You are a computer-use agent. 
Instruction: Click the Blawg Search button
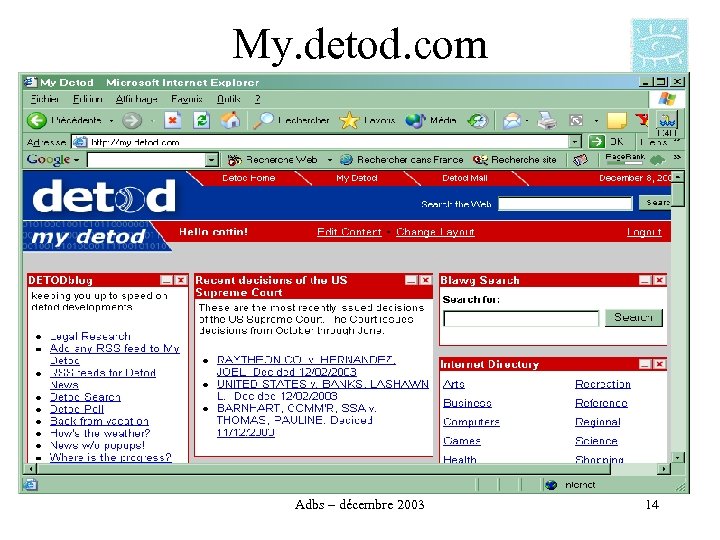(634, 318)
